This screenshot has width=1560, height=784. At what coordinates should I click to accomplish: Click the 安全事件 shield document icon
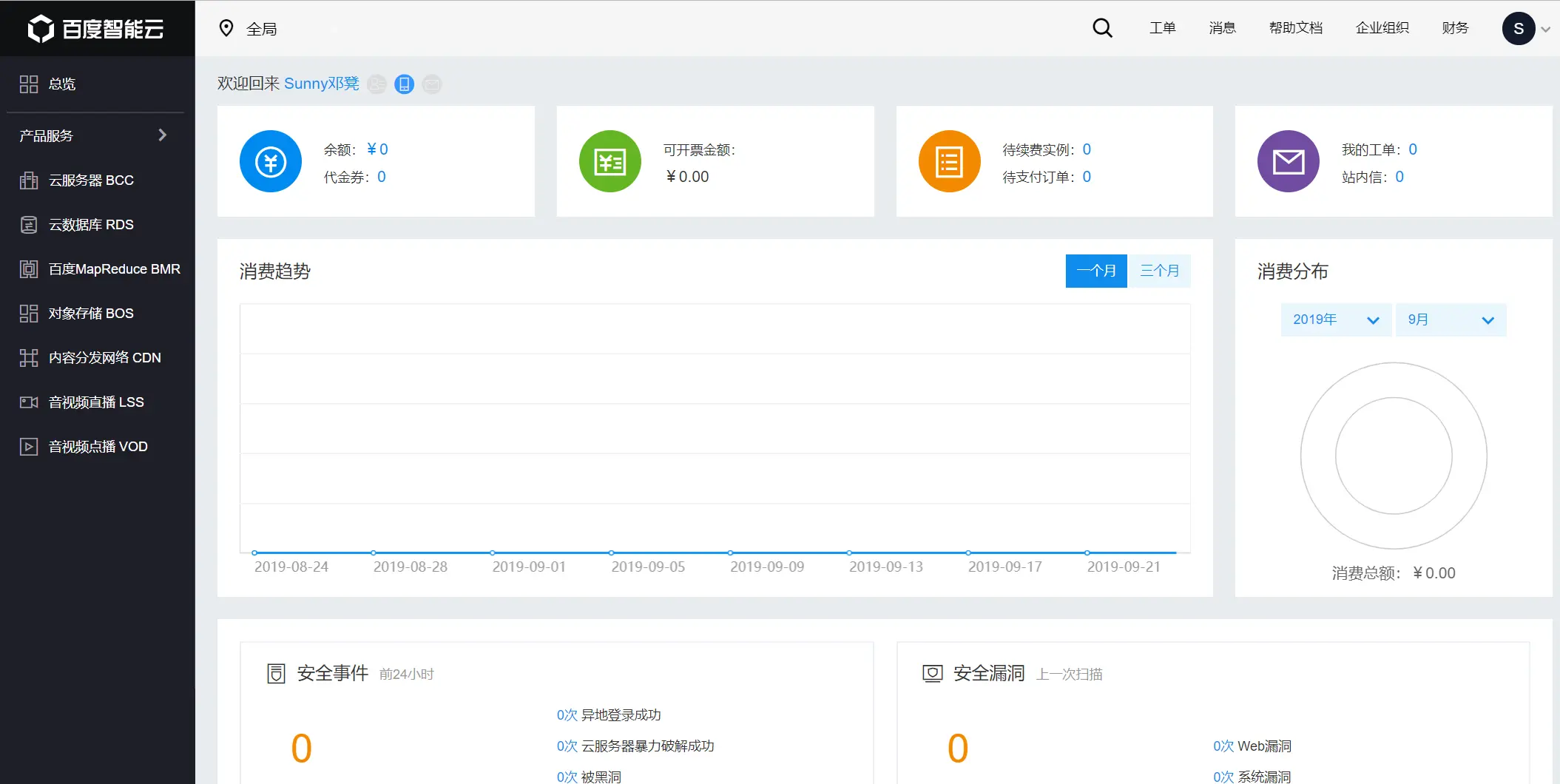(x=276, y=674)
